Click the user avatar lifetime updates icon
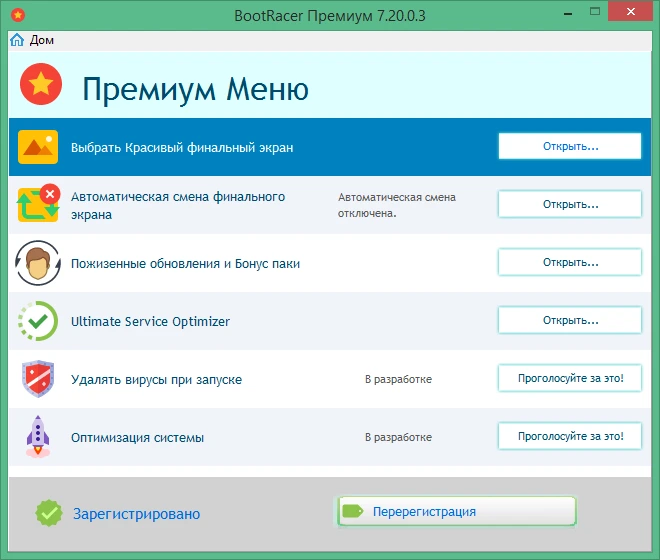Image resolution: width=660 pixels, height=560 pixels. coord(38,263)
